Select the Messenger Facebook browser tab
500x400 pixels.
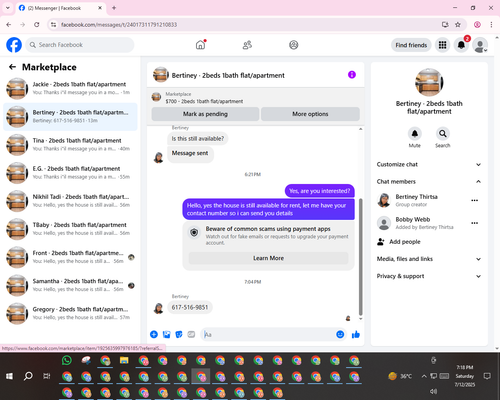60,8
